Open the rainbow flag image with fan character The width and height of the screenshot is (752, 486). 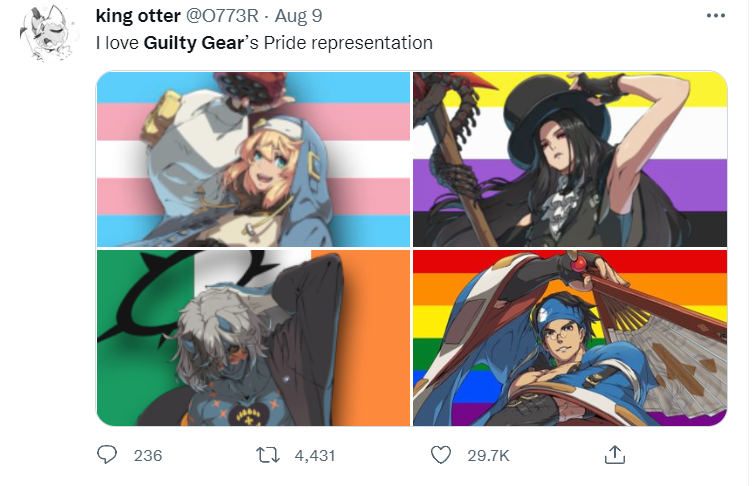[570, 338]
